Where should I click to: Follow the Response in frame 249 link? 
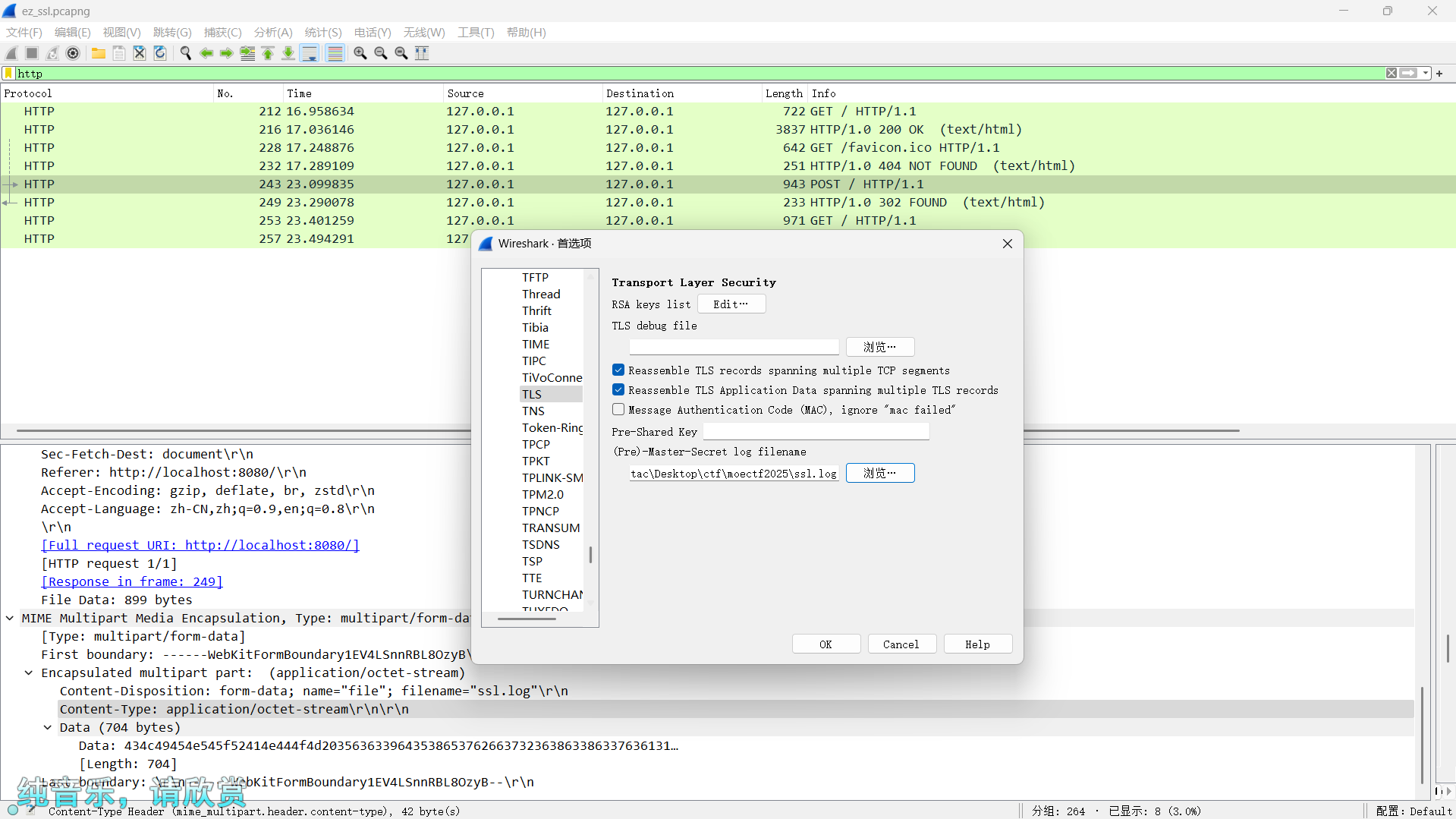click(x=131, y=581)
